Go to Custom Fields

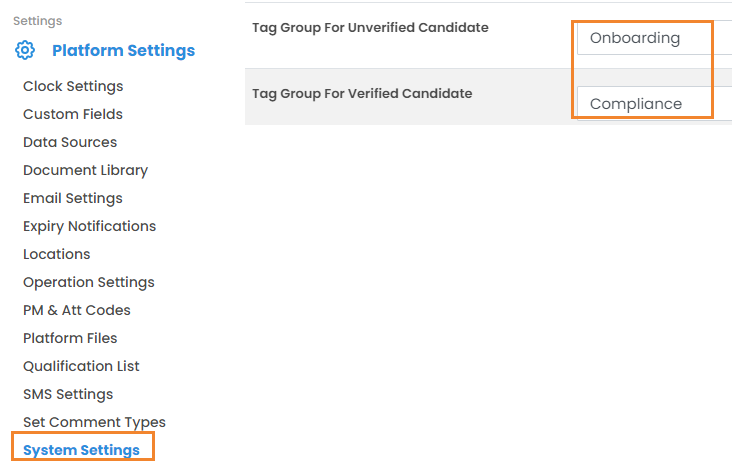pyautogui.click(x=73, y=114)
